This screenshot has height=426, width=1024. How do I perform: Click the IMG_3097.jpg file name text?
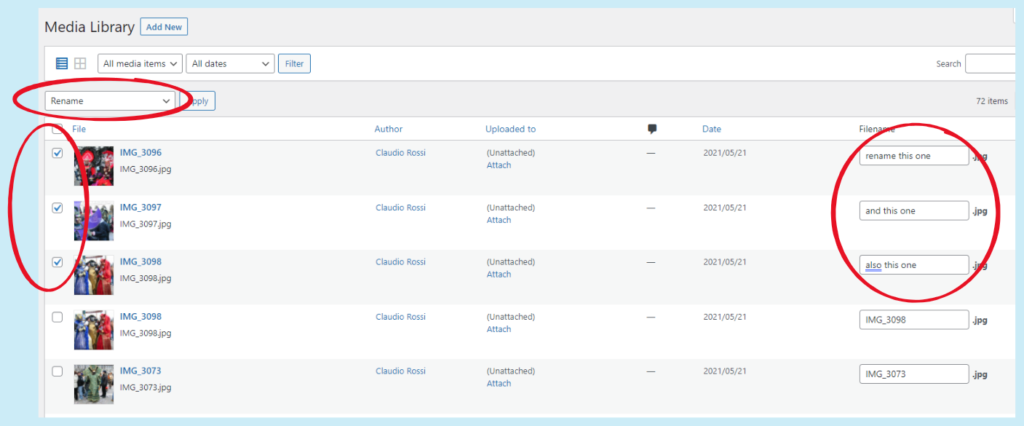pos(146,224)
